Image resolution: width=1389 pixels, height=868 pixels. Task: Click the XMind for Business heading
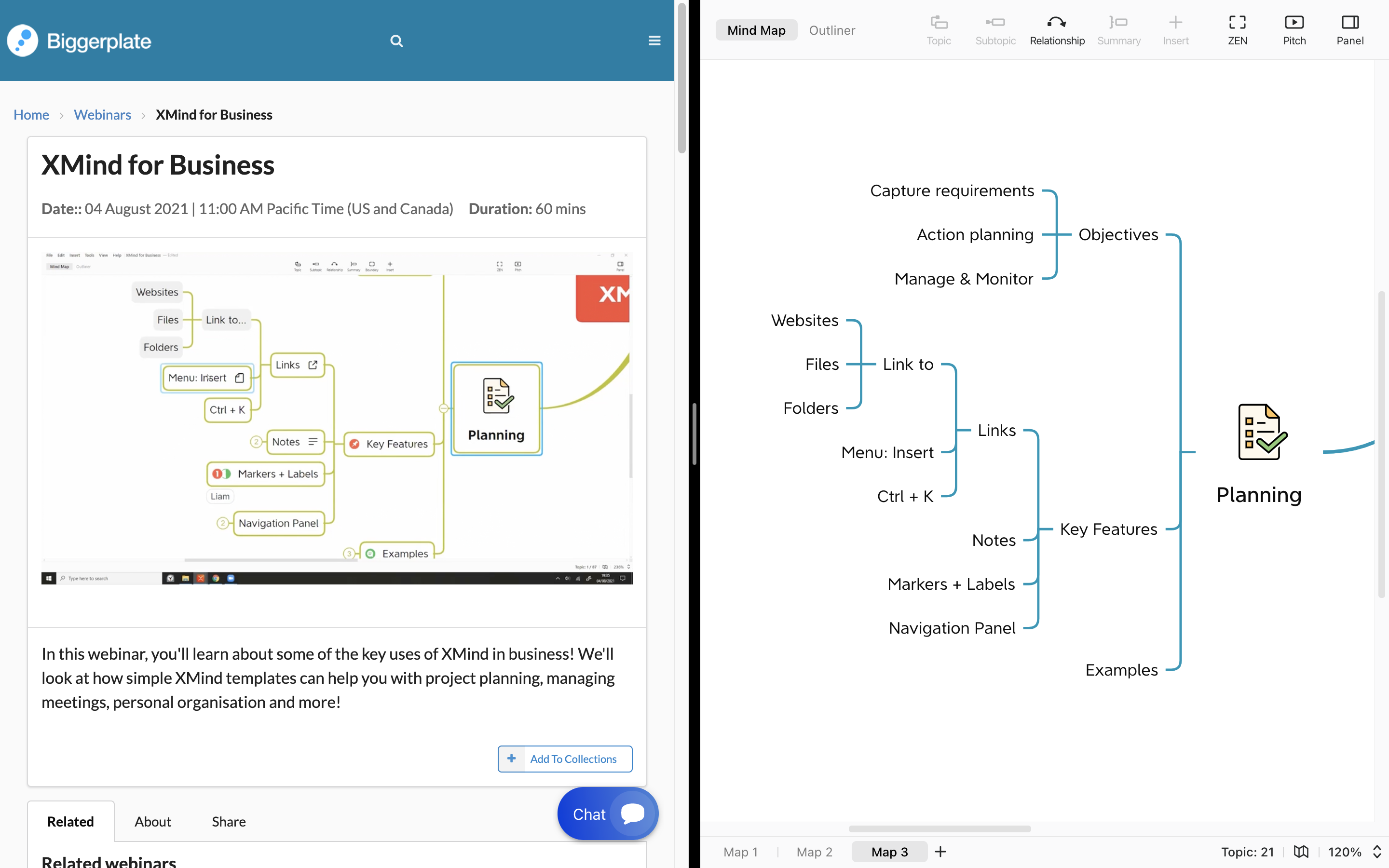[158, 165]
